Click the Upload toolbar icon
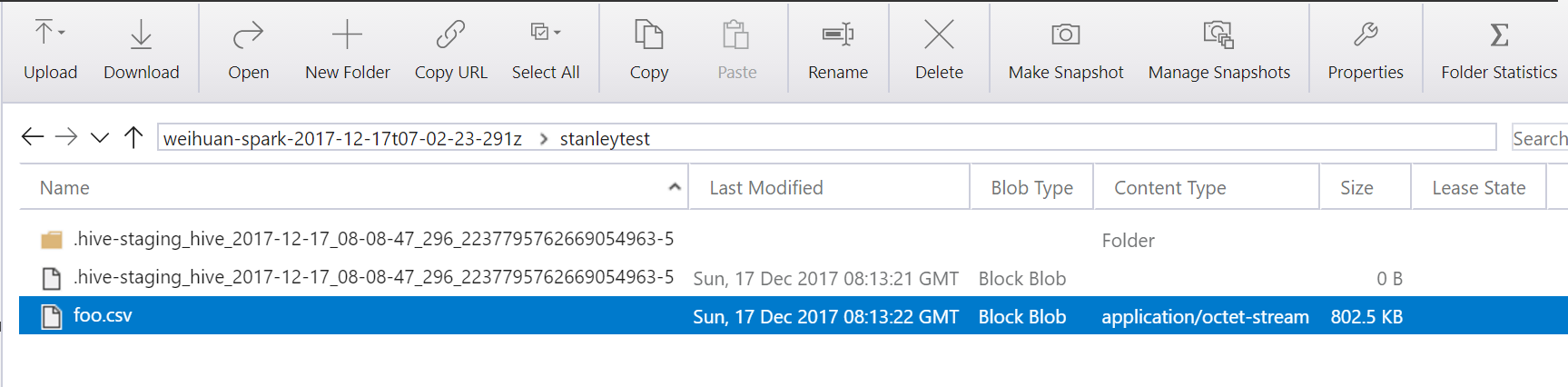The height and width of the screenshot is (387, 1568). (x=43, y=35)
